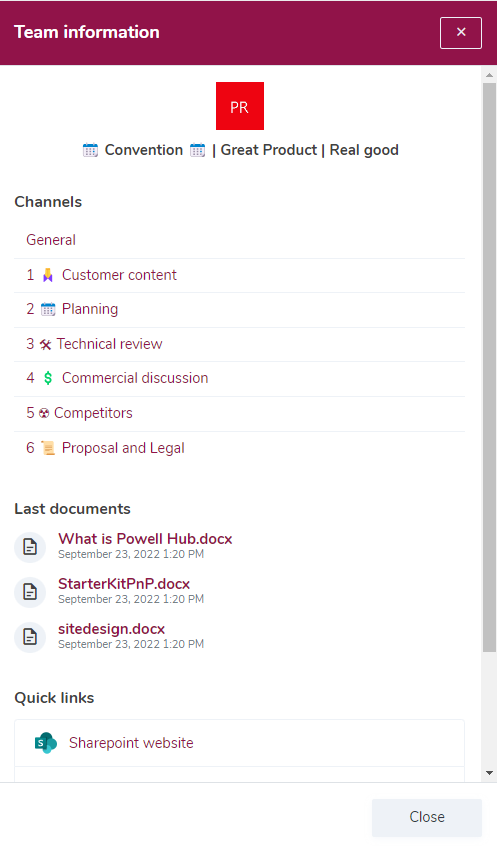Open the General channel
This screenshot has width=497, height=847.
239,240
